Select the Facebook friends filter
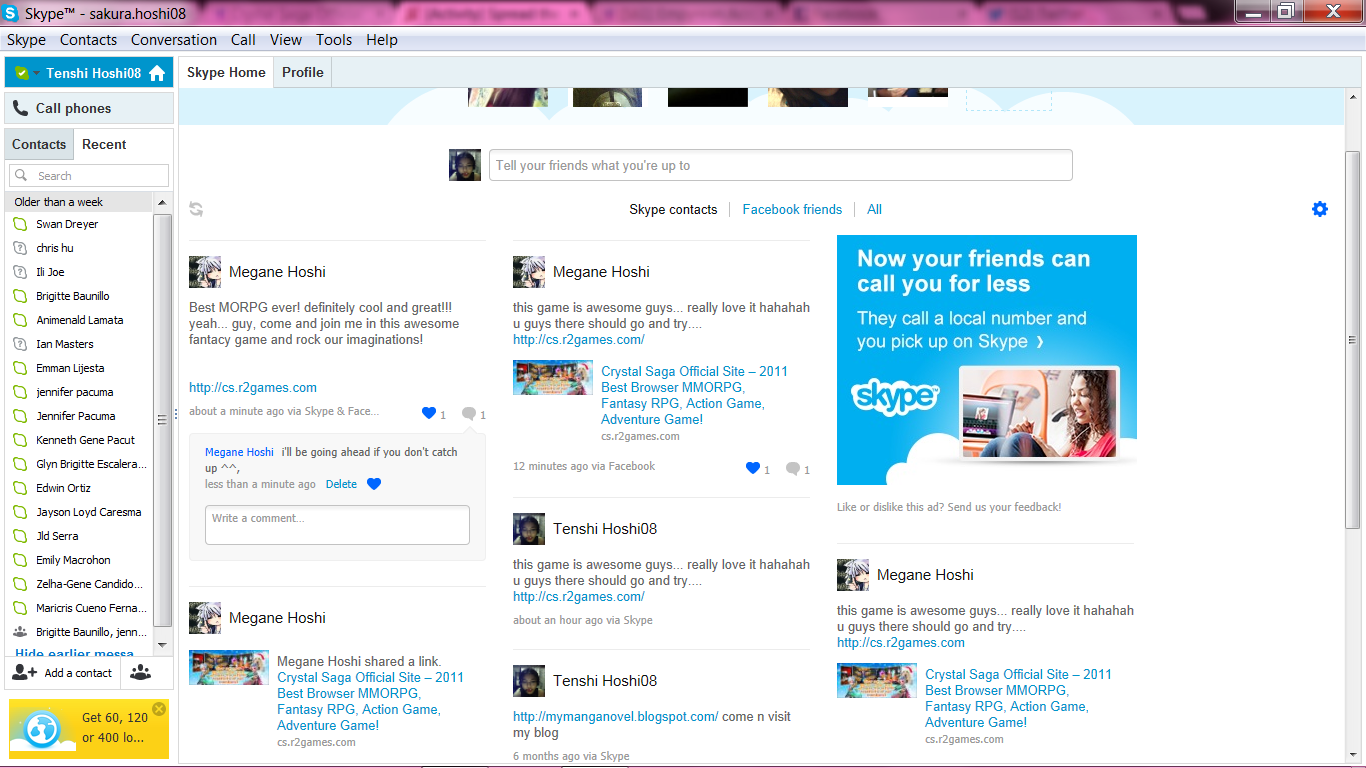Image resolution: width=1366 pixels, height=768 pixels. point(792,209)
